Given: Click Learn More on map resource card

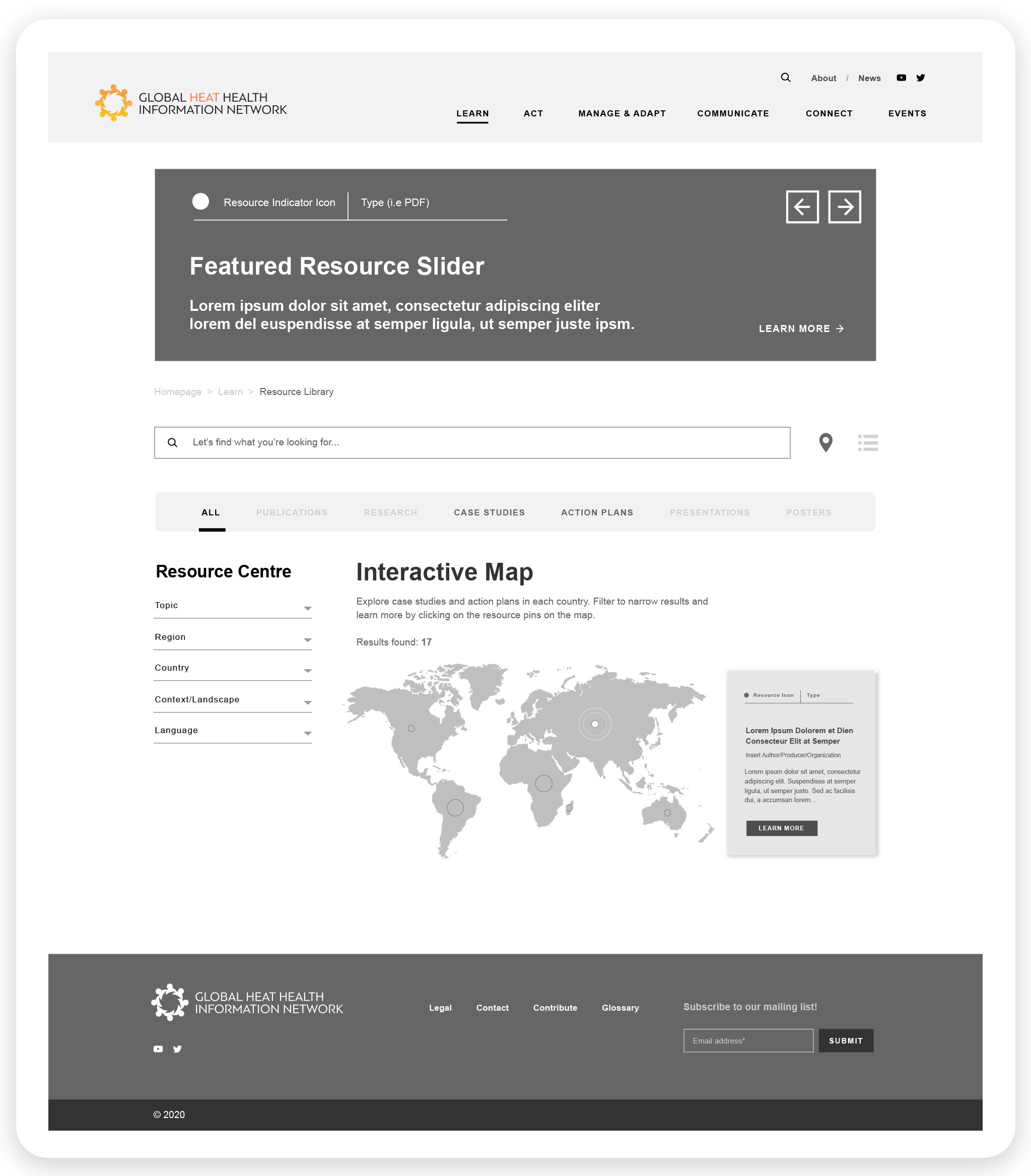Looking at the screenshot, I should pos(781,828).
